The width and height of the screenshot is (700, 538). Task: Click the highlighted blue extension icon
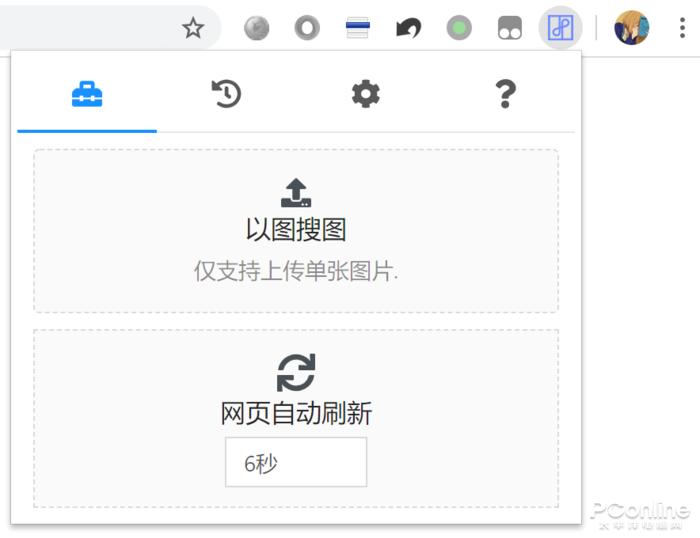pyautogui.click(x=560, y=28)
